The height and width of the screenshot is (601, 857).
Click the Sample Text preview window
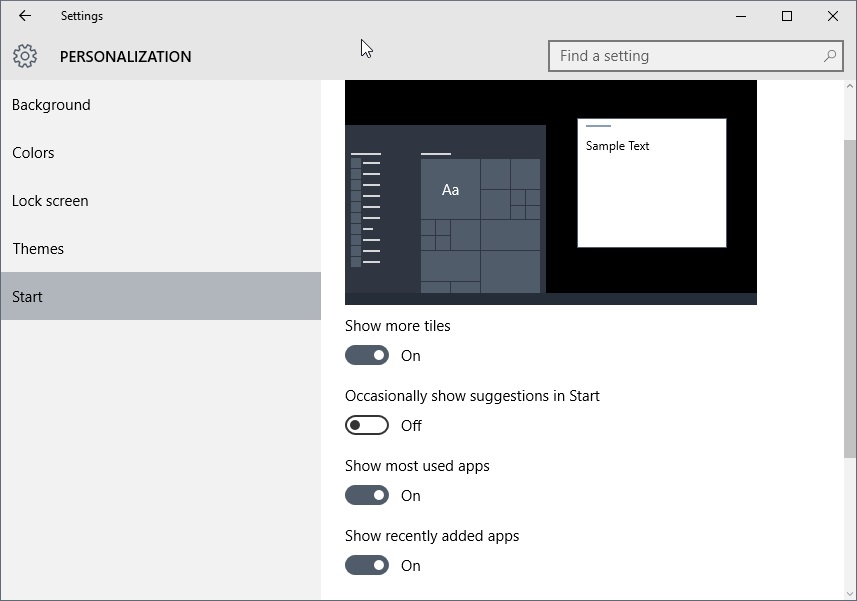[x=652, y=183]
